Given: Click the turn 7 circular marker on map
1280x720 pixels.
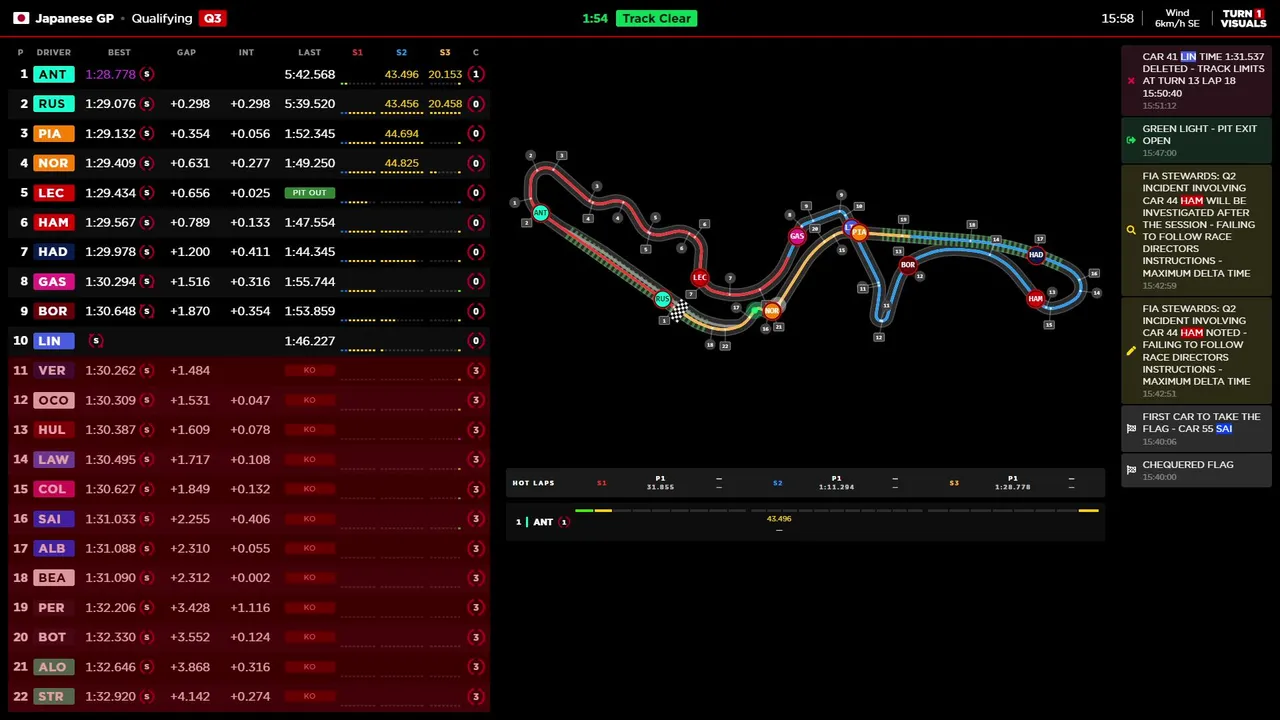Looking at the screenshot, I should [730, 278].
